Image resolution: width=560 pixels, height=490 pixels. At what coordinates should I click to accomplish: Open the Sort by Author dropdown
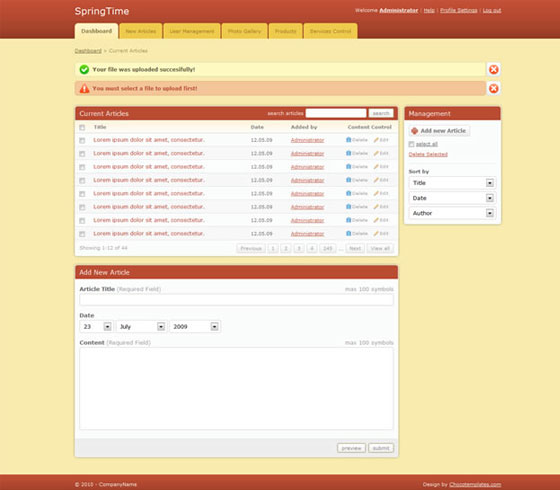[x=452, y=213]
